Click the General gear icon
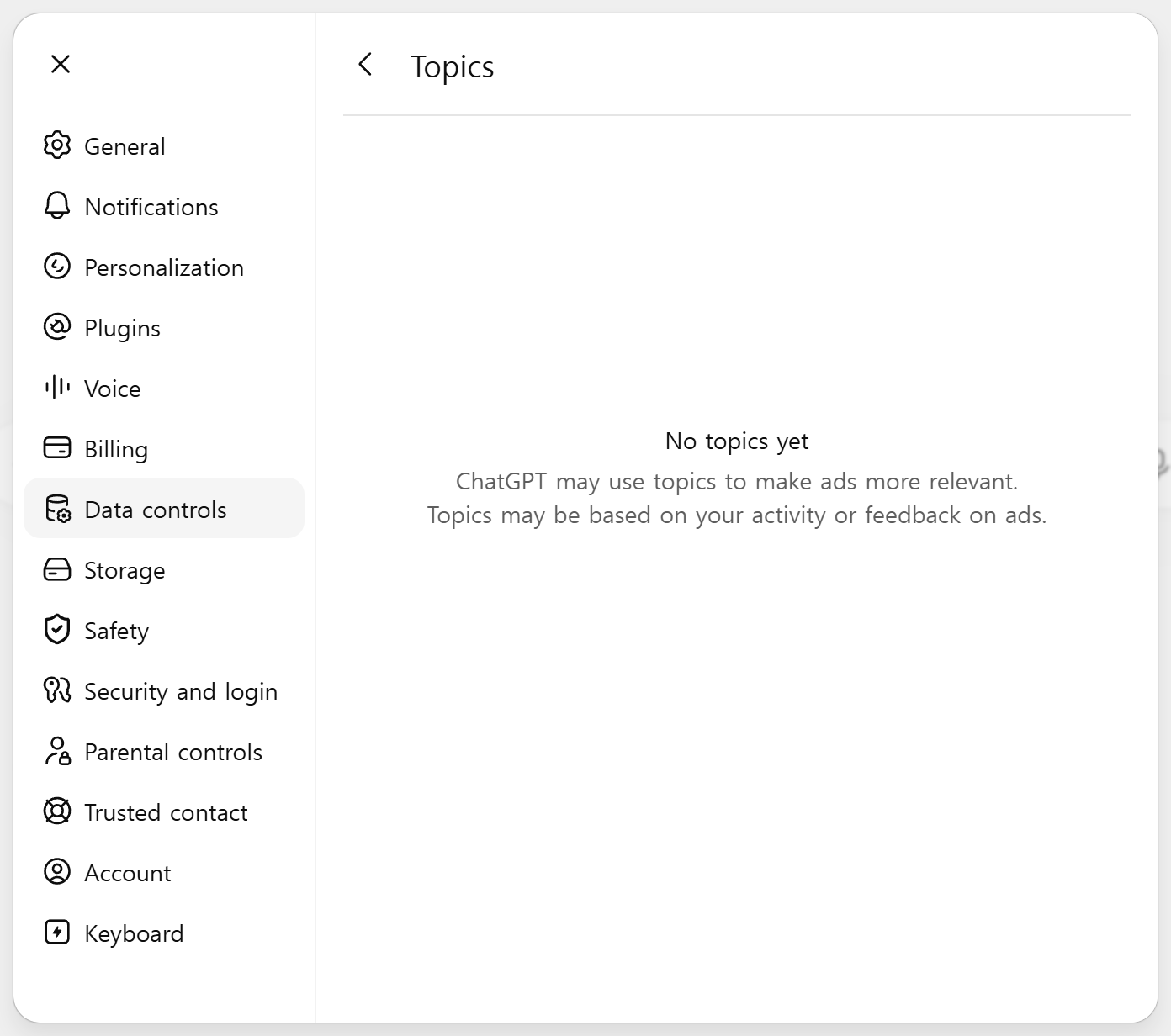Viewport: 1171px width, 1036px height. click(x=57, y=145)
